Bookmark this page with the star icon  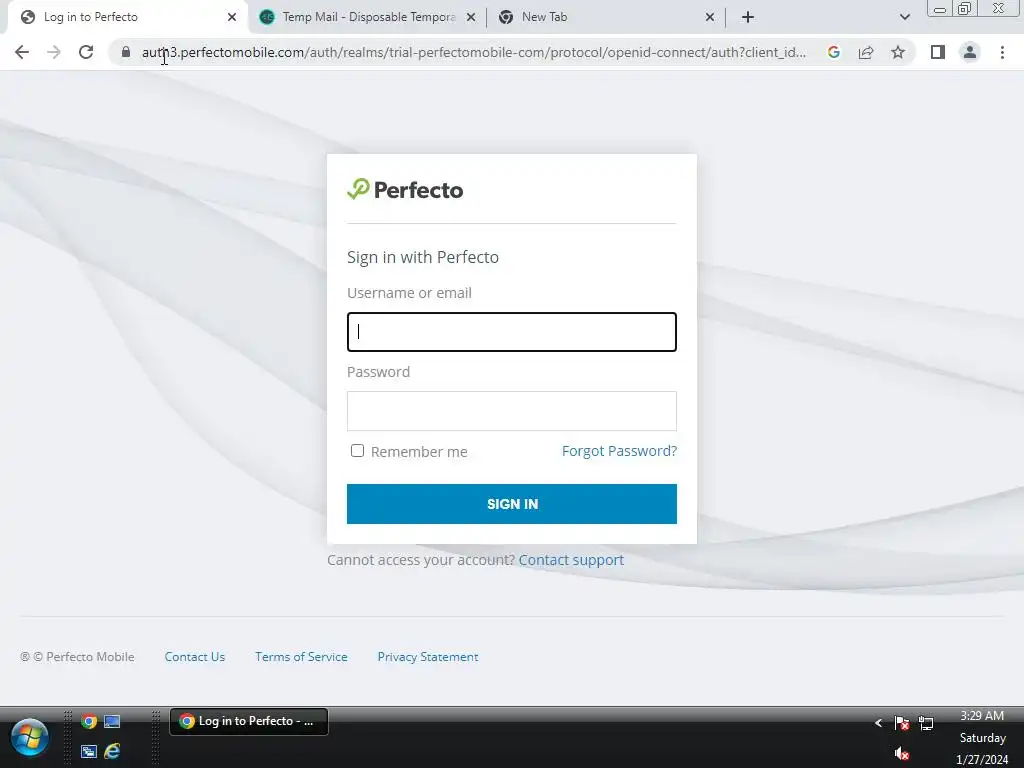pyautogui.click(x=898, y=52)
